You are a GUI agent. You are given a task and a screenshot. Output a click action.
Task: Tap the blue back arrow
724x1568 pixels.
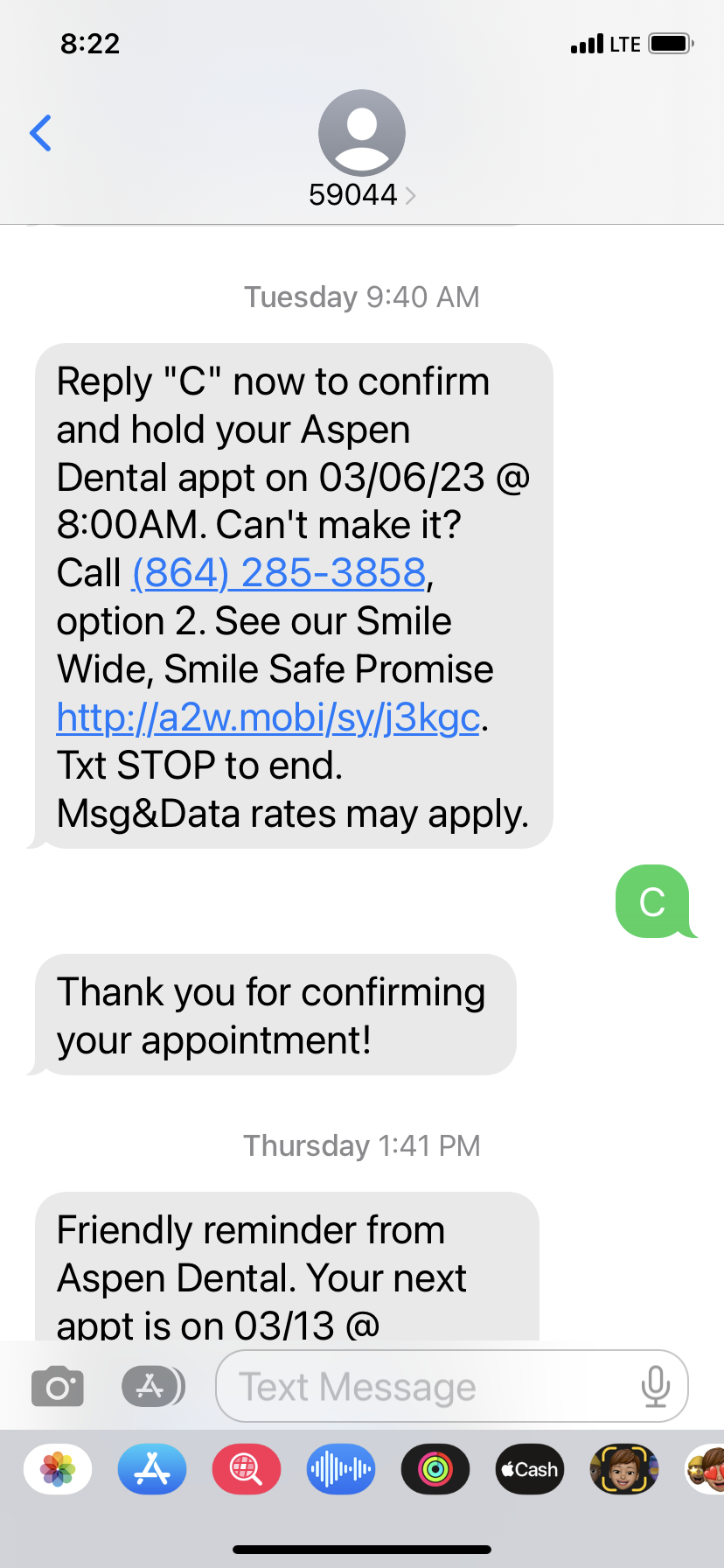[41, 133]
